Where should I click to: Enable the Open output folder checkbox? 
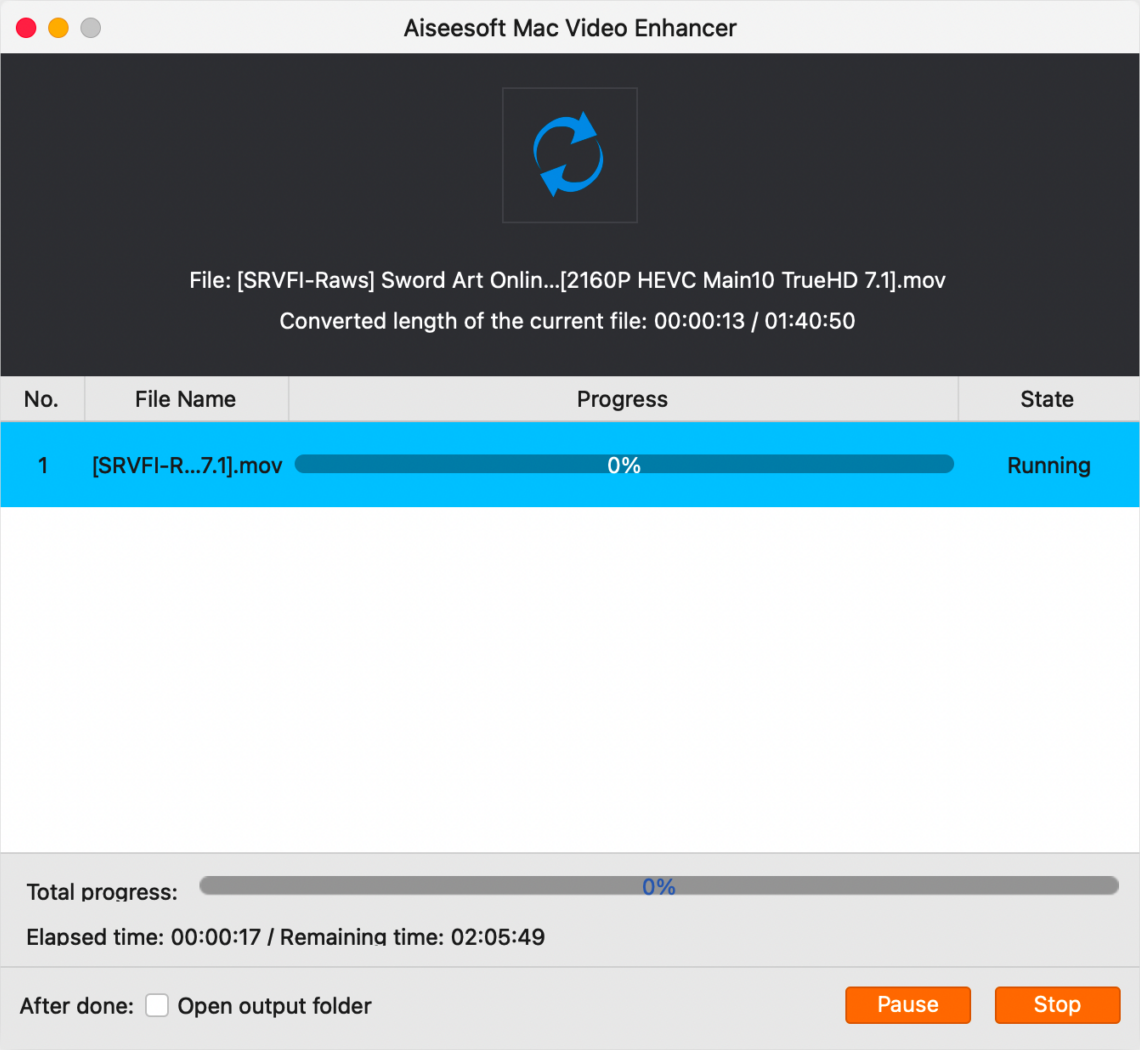(x=156, y=1006)
